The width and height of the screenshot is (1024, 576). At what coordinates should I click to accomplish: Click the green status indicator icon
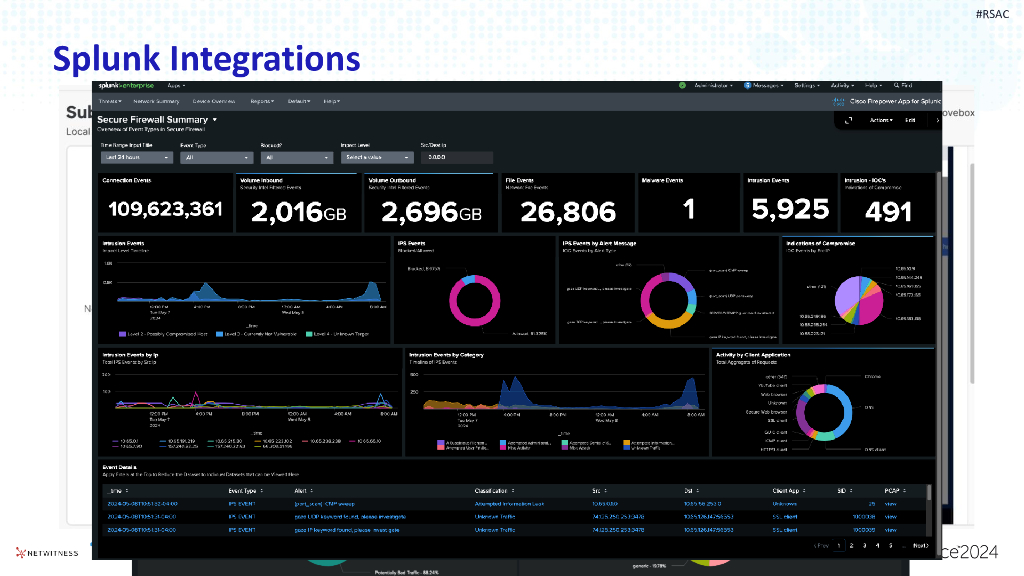(x=682, y=86)
